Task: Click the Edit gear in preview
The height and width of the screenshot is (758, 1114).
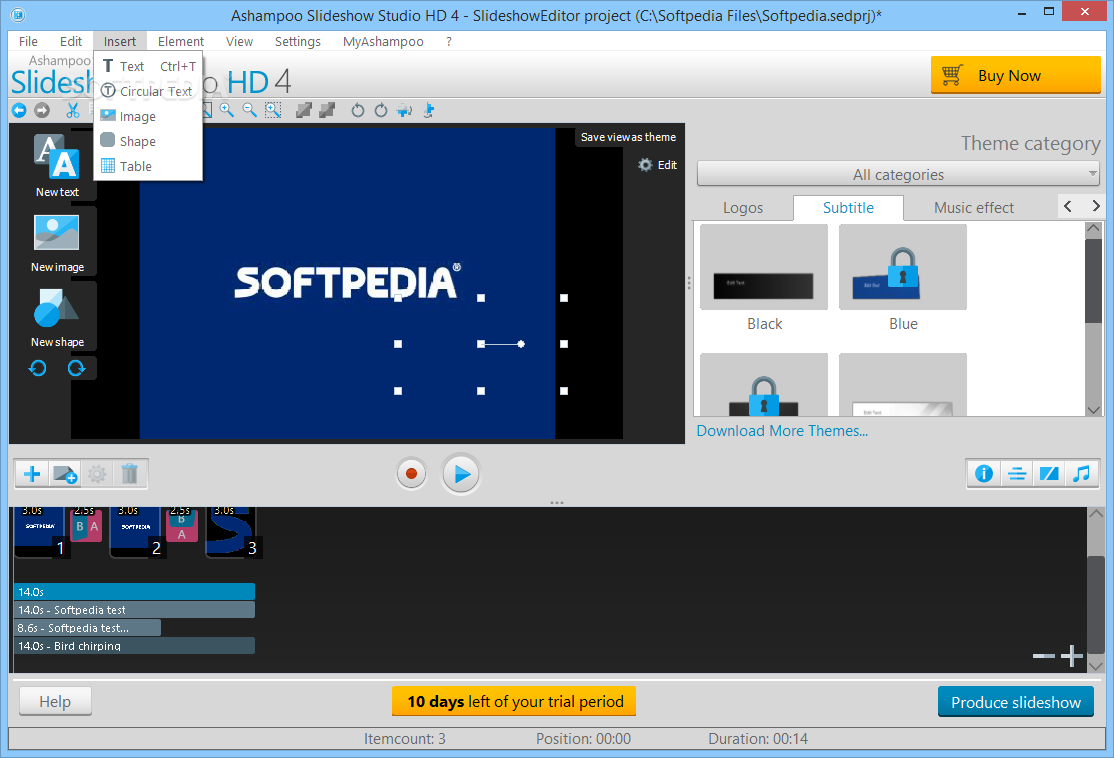Action: coord(657,165)
